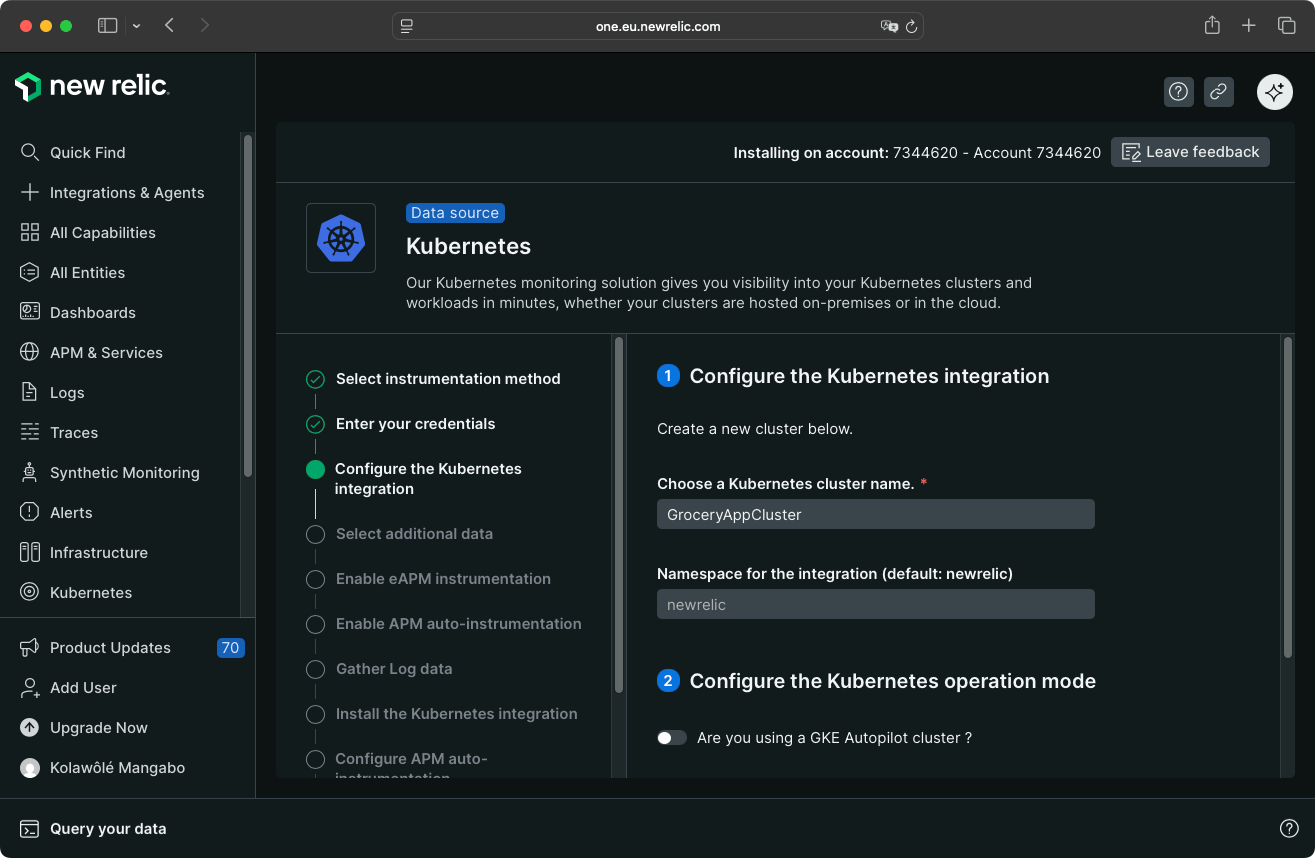Viewport: 1315px width, 858px height.
Task: Open Product Updates
Action: 110,647
